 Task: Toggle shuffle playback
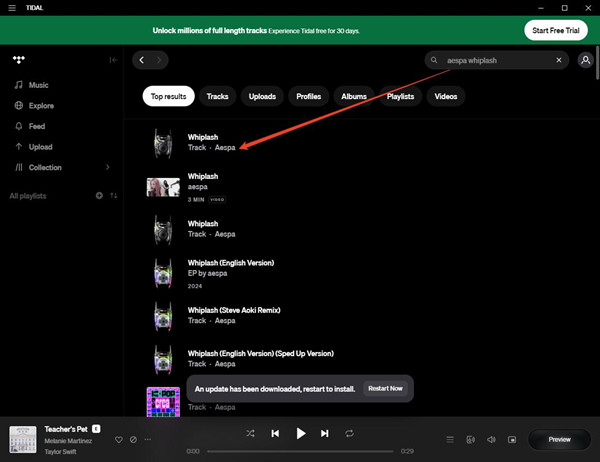[x=250, y=433]
